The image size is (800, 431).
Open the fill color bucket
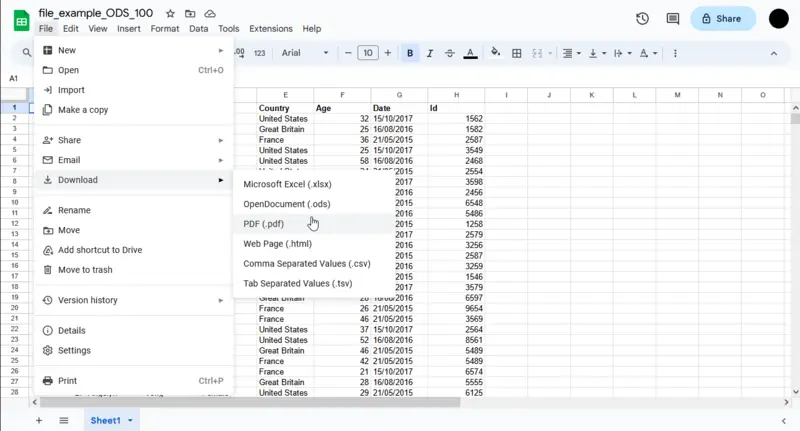coord(495,53)
